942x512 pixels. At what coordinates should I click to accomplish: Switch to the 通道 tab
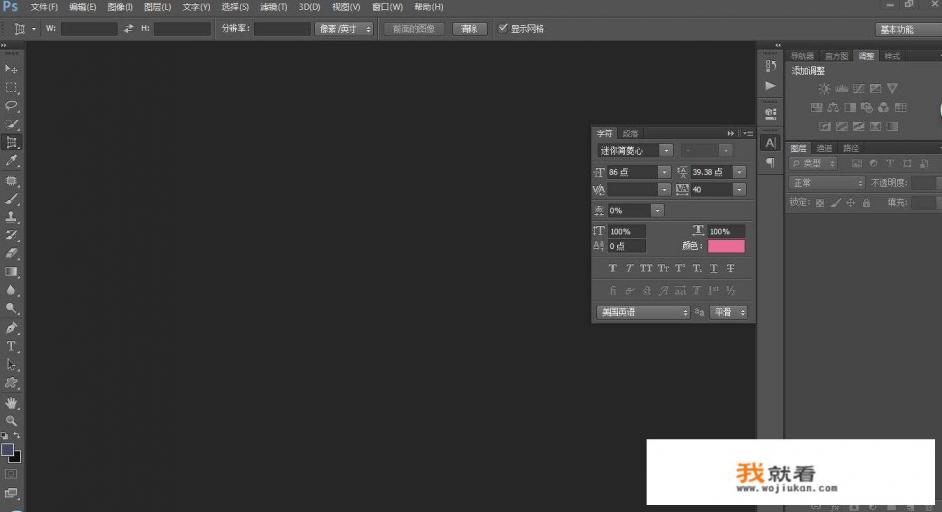824,148
